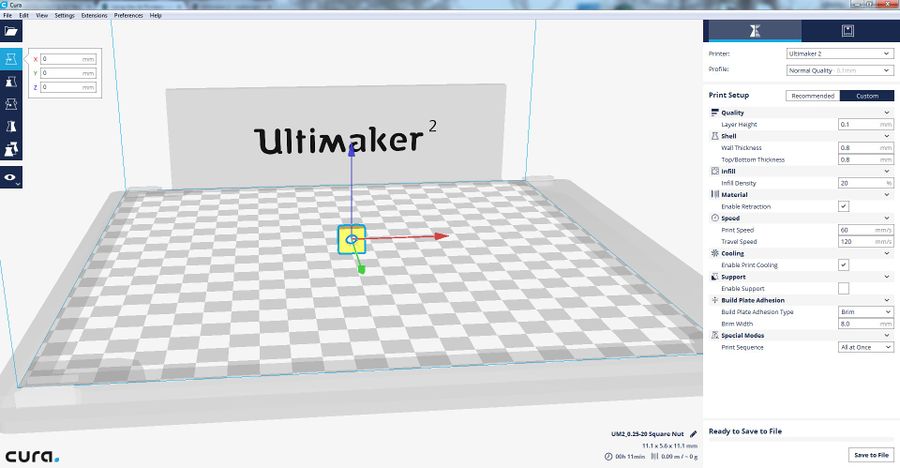Edit the Brim Width value field
Screen dimensions: 900x468
(866, 324)
